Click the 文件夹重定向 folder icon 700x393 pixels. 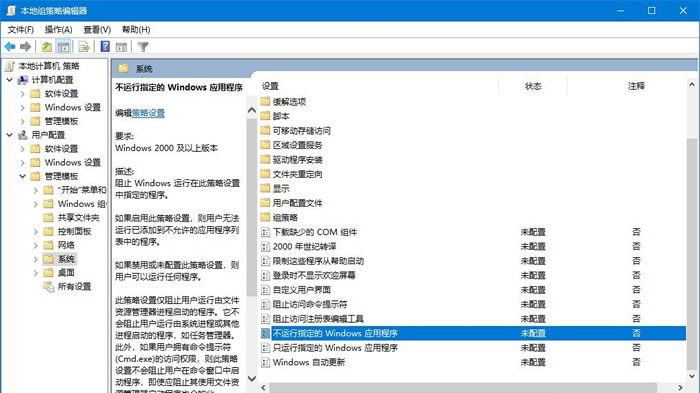[266, 174]
